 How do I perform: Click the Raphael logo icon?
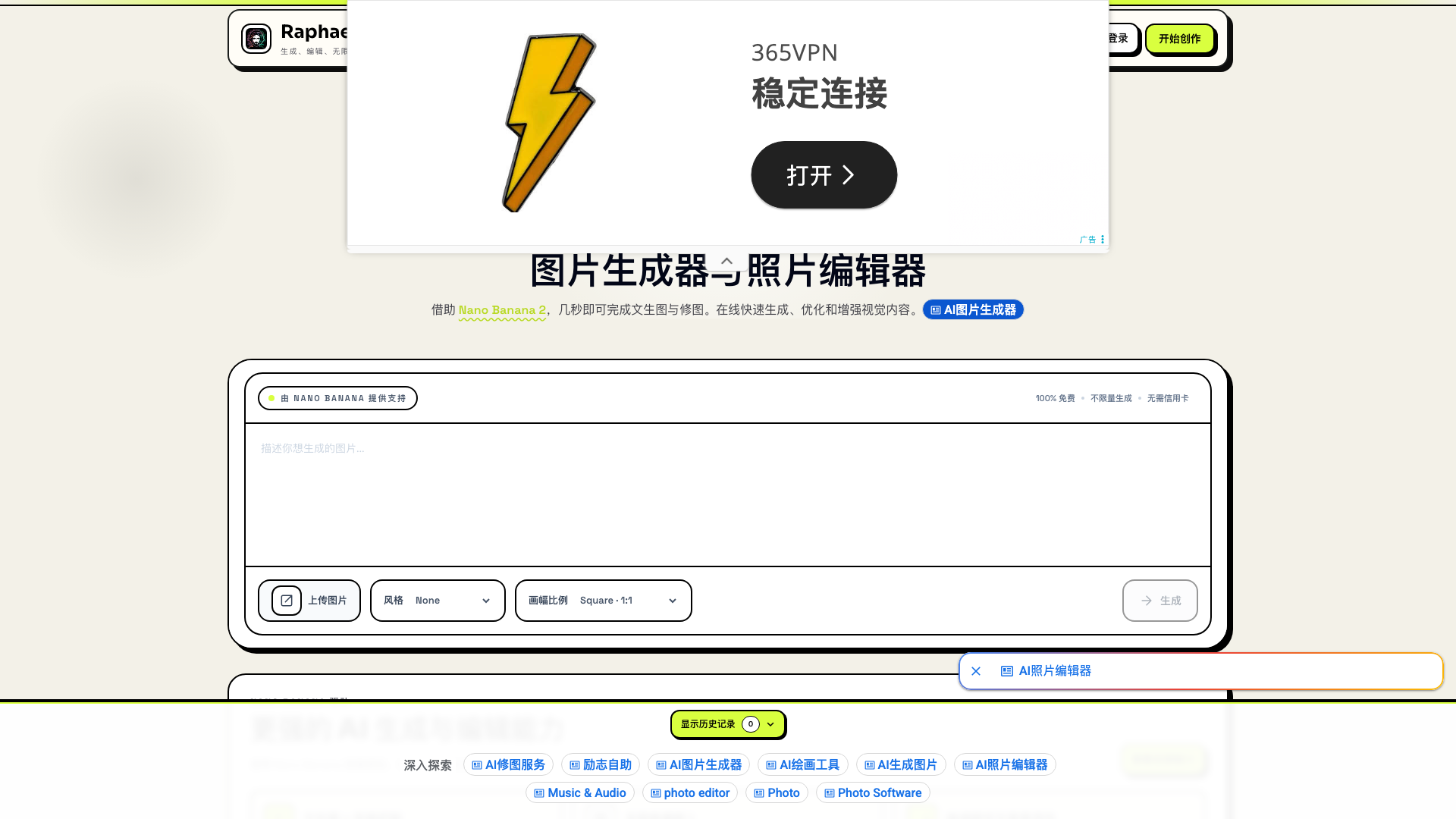point(256,39)
